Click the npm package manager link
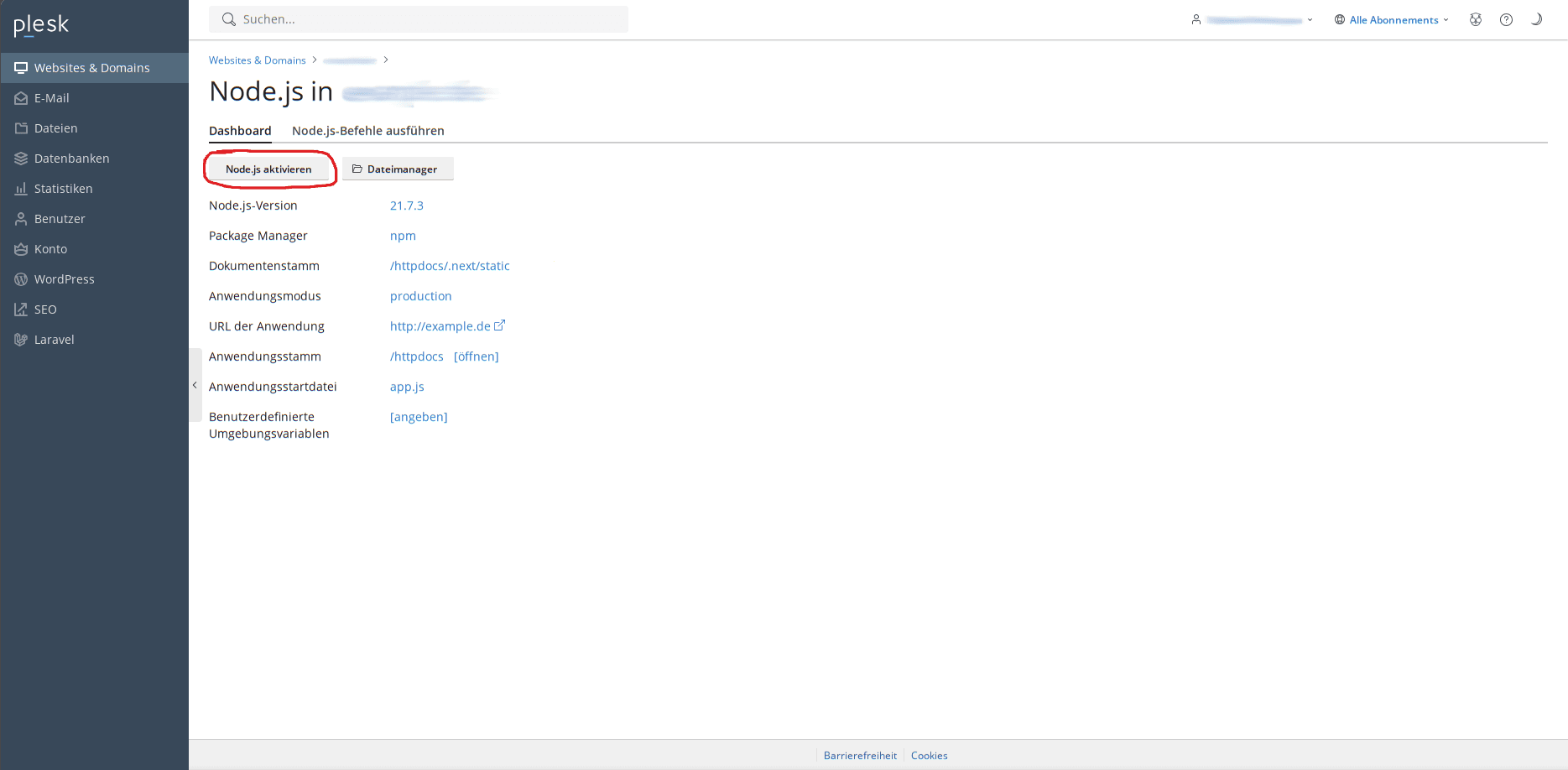1568x770 pixels. click(403, 236)
